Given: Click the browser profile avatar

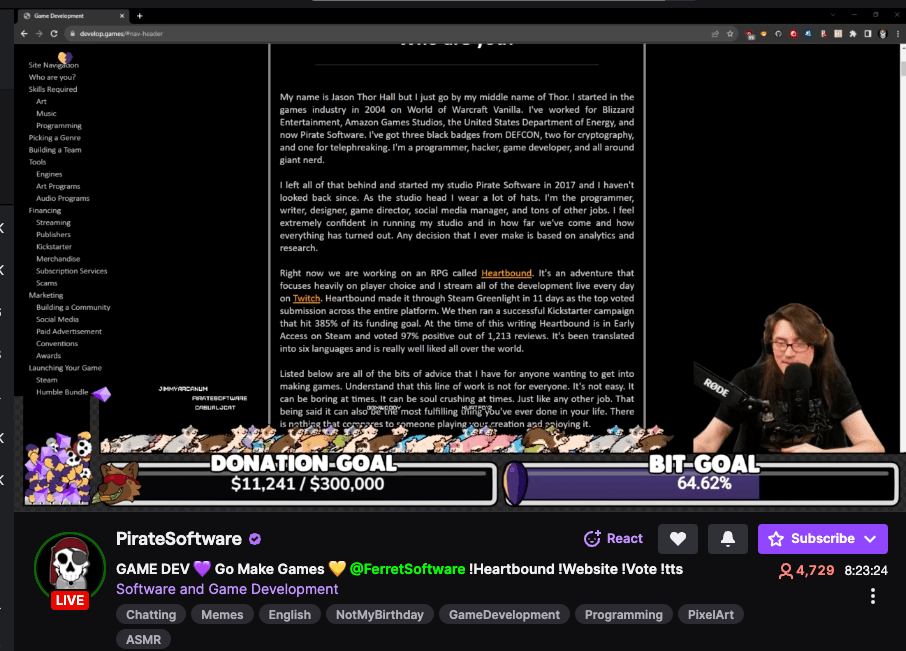Looking at the screenshot, I should click(x=883, y=34).
